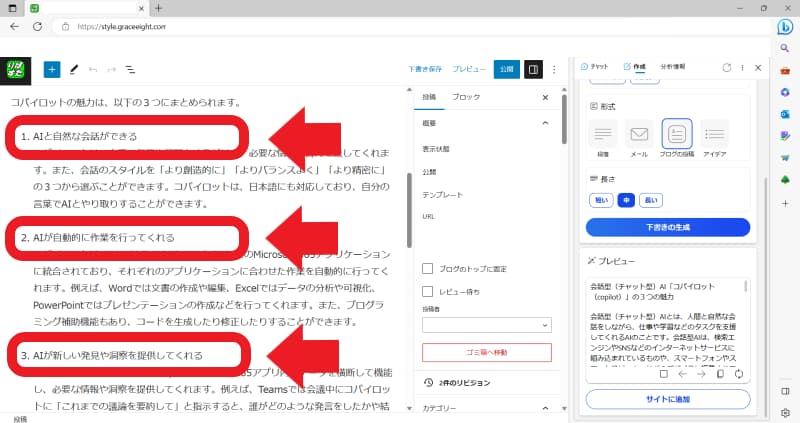This screenshot has width=800, height=423.
Task: Select the blog post format icon
Action: pyautogui.click(x=677, y=134)
